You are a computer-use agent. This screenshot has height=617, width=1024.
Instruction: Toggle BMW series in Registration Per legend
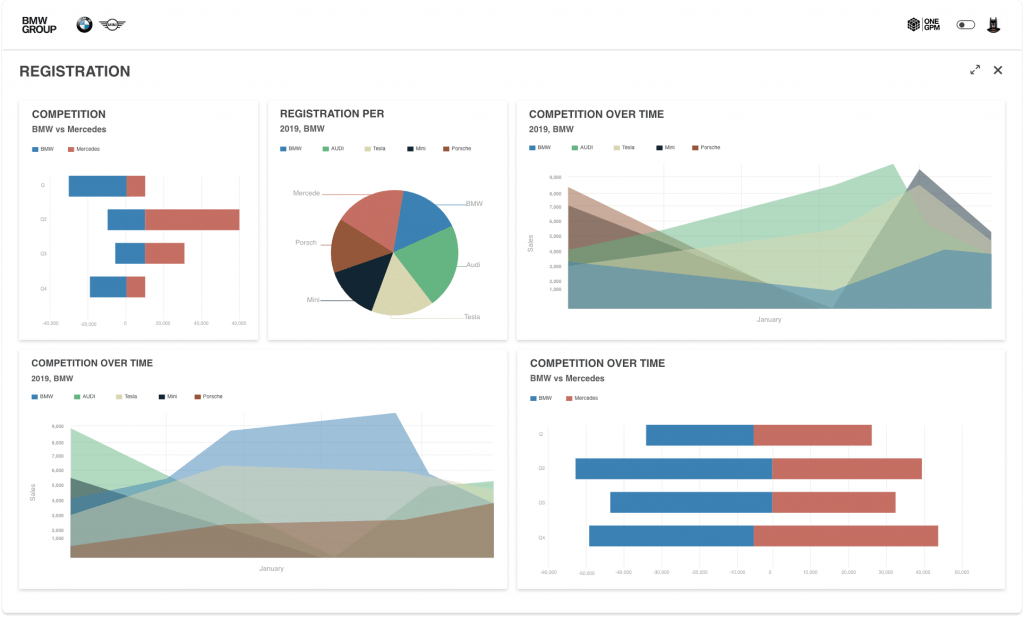pyautogui.click(x=291, y=149)
